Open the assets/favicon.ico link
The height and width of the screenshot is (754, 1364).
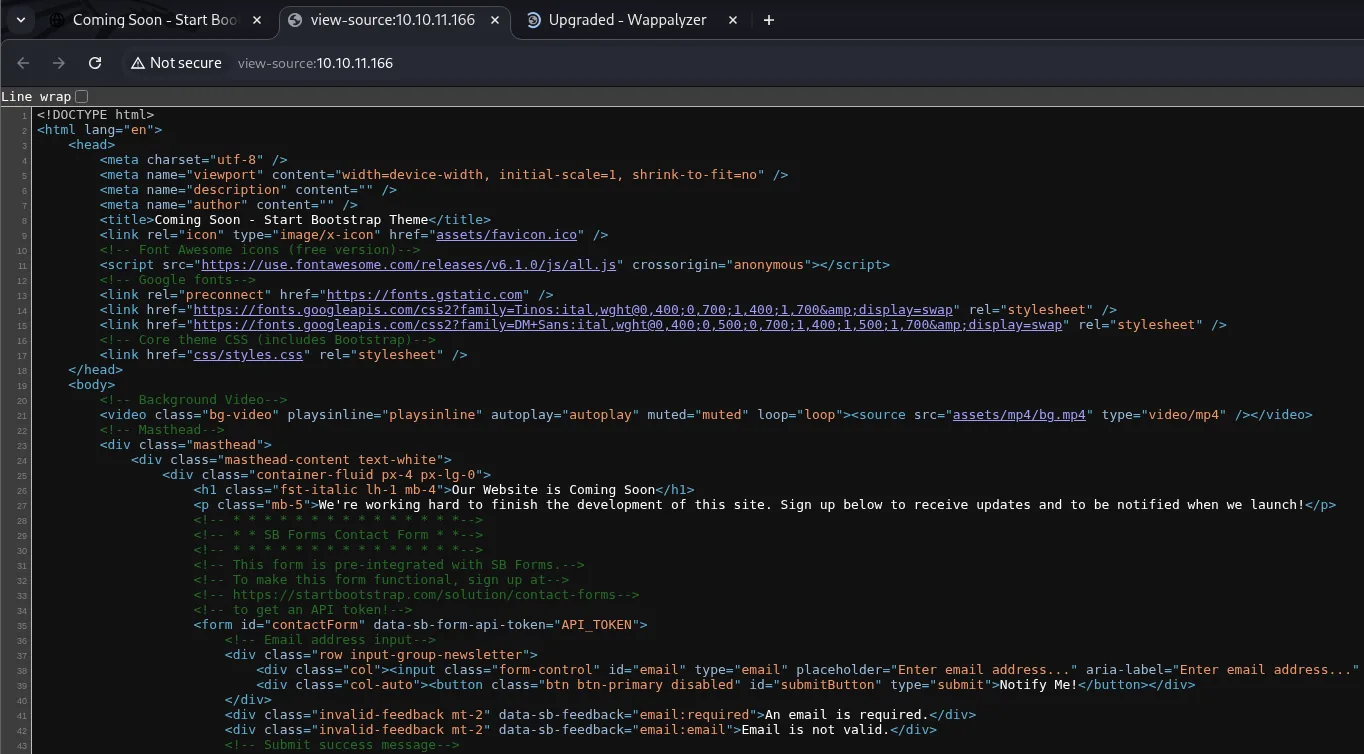pos(507,235)
